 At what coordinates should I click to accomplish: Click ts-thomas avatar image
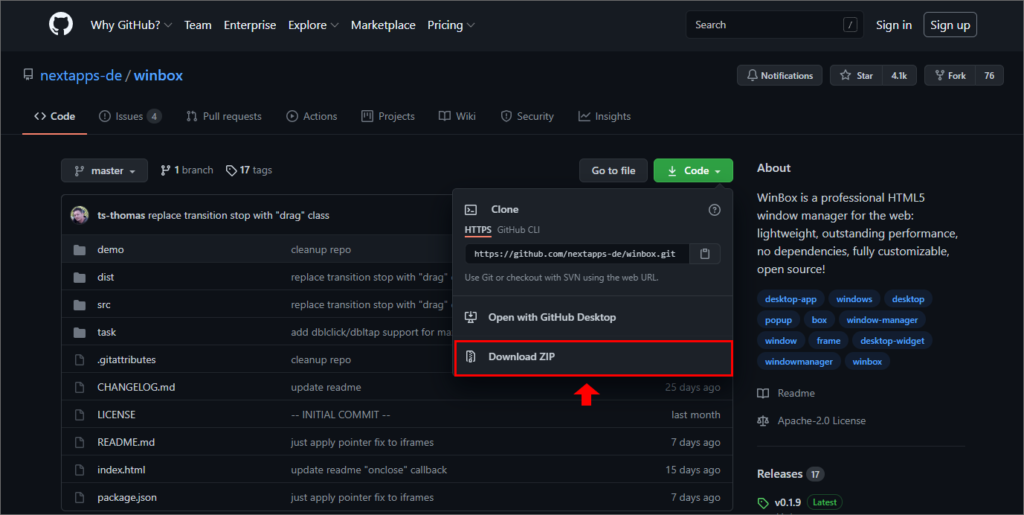pos(80,215)
